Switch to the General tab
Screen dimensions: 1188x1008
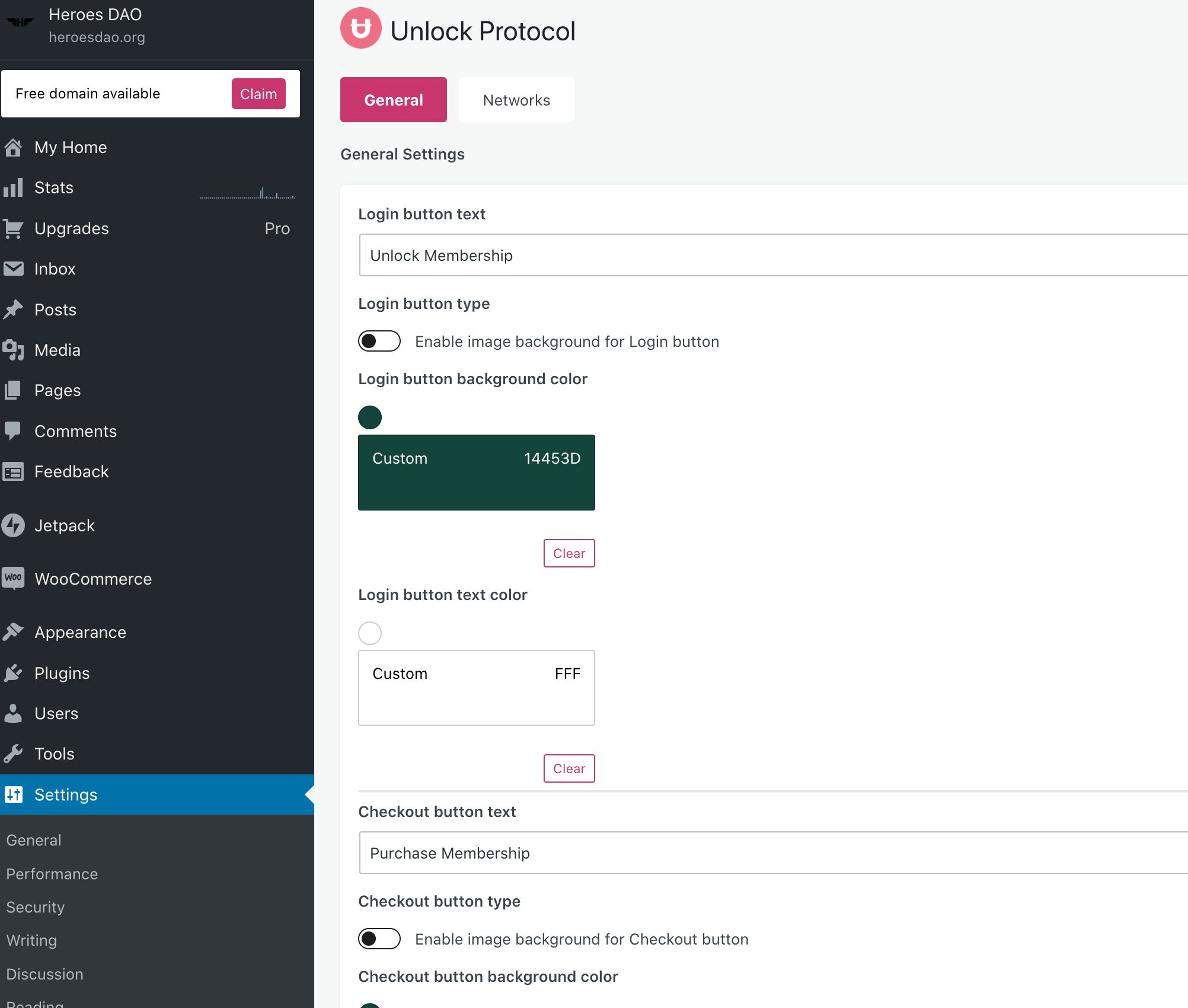point(394,100)
